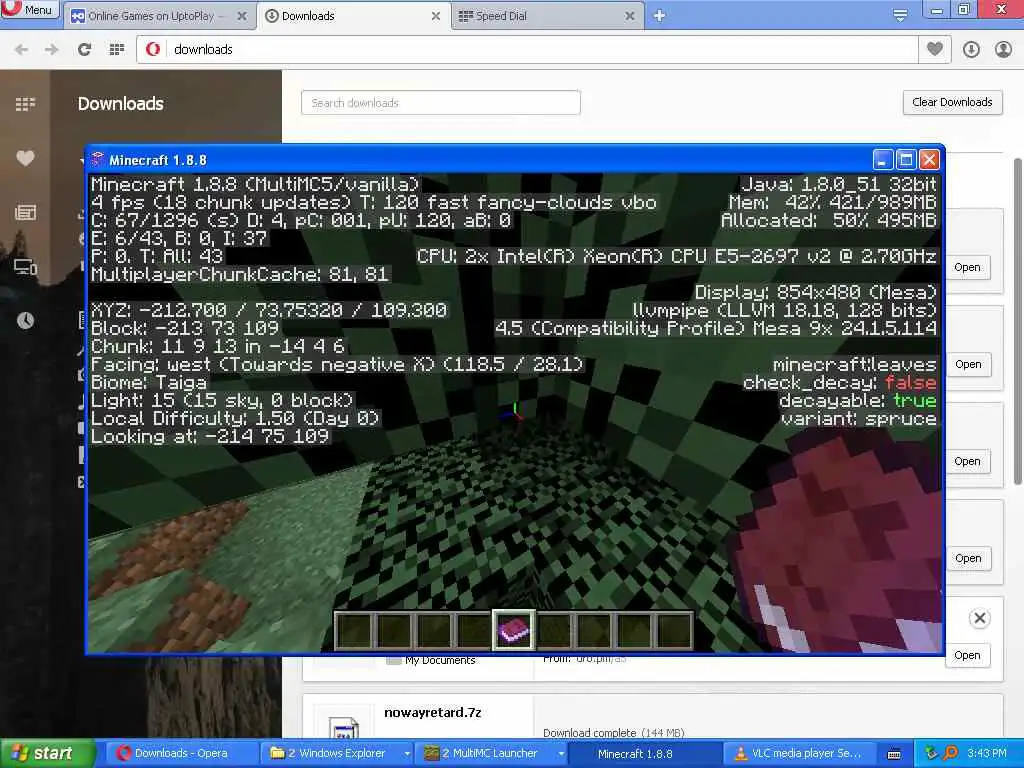Image resolution: width=1024 pixels, height=768 pixels.
Task: Maximize the Minecraft 1.8.8 window
Action: tap(906, 160)
